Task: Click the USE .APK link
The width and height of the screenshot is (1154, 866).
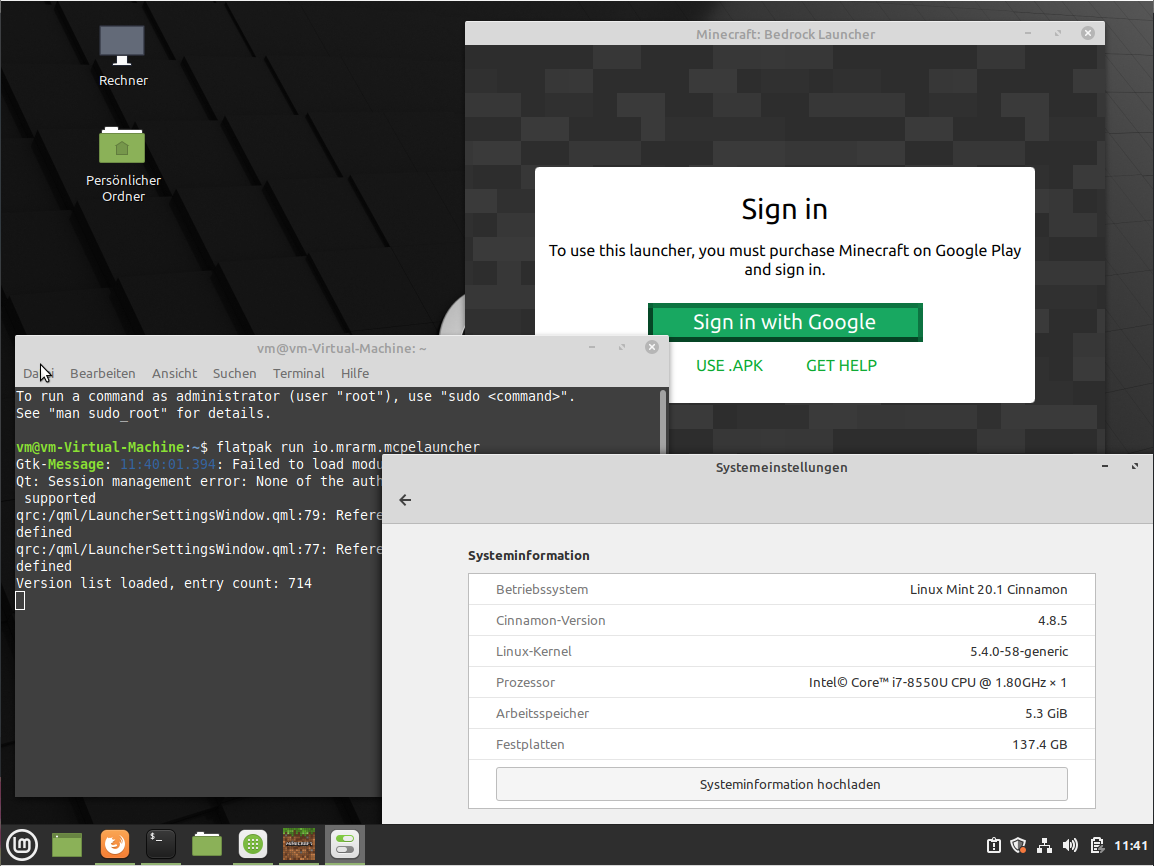Action: coord(729,366)
